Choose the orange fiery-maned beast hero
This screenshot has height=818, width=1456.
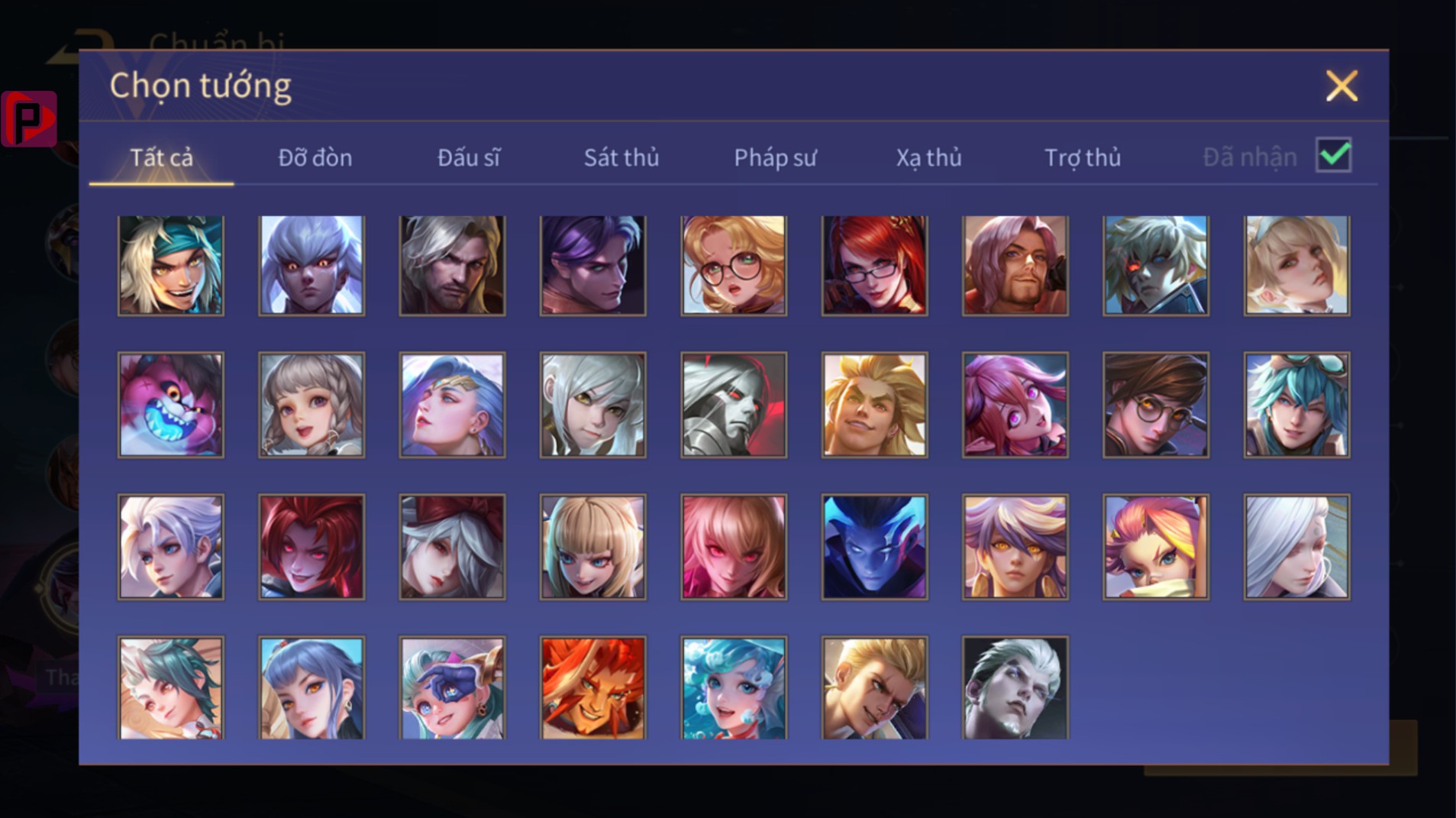pyautogui.click(x=593, y=688)
